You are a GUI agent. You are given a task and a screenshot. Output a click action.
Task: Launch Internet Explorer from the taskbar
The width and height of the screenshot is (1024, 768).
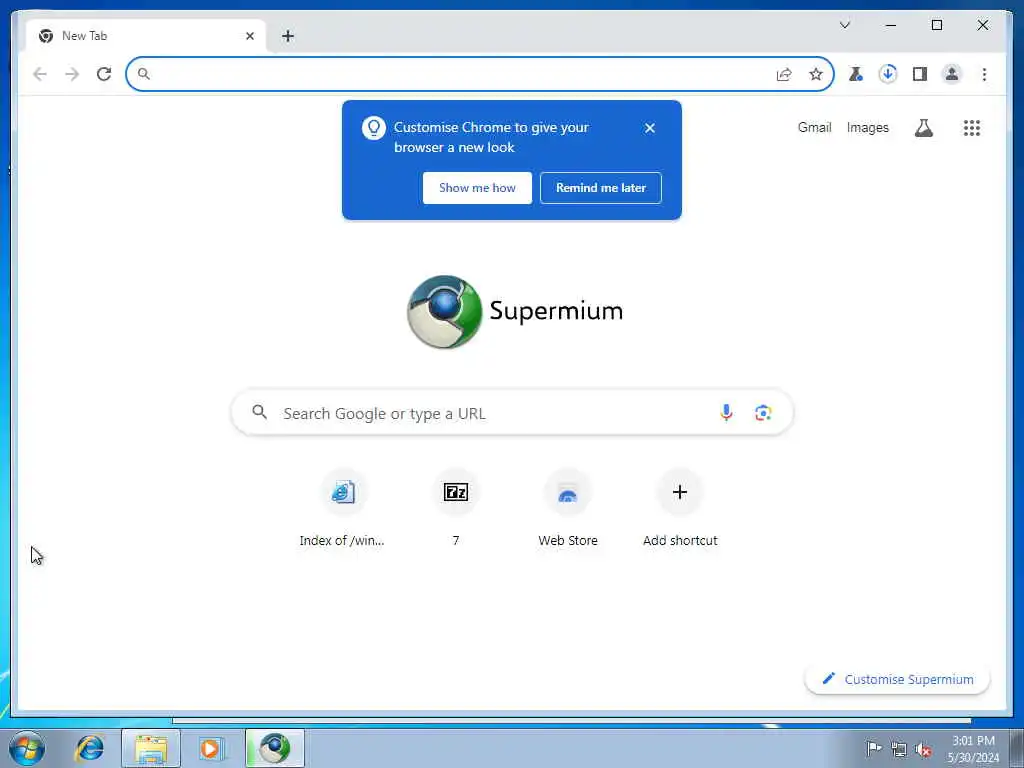[x=89, y=748]
